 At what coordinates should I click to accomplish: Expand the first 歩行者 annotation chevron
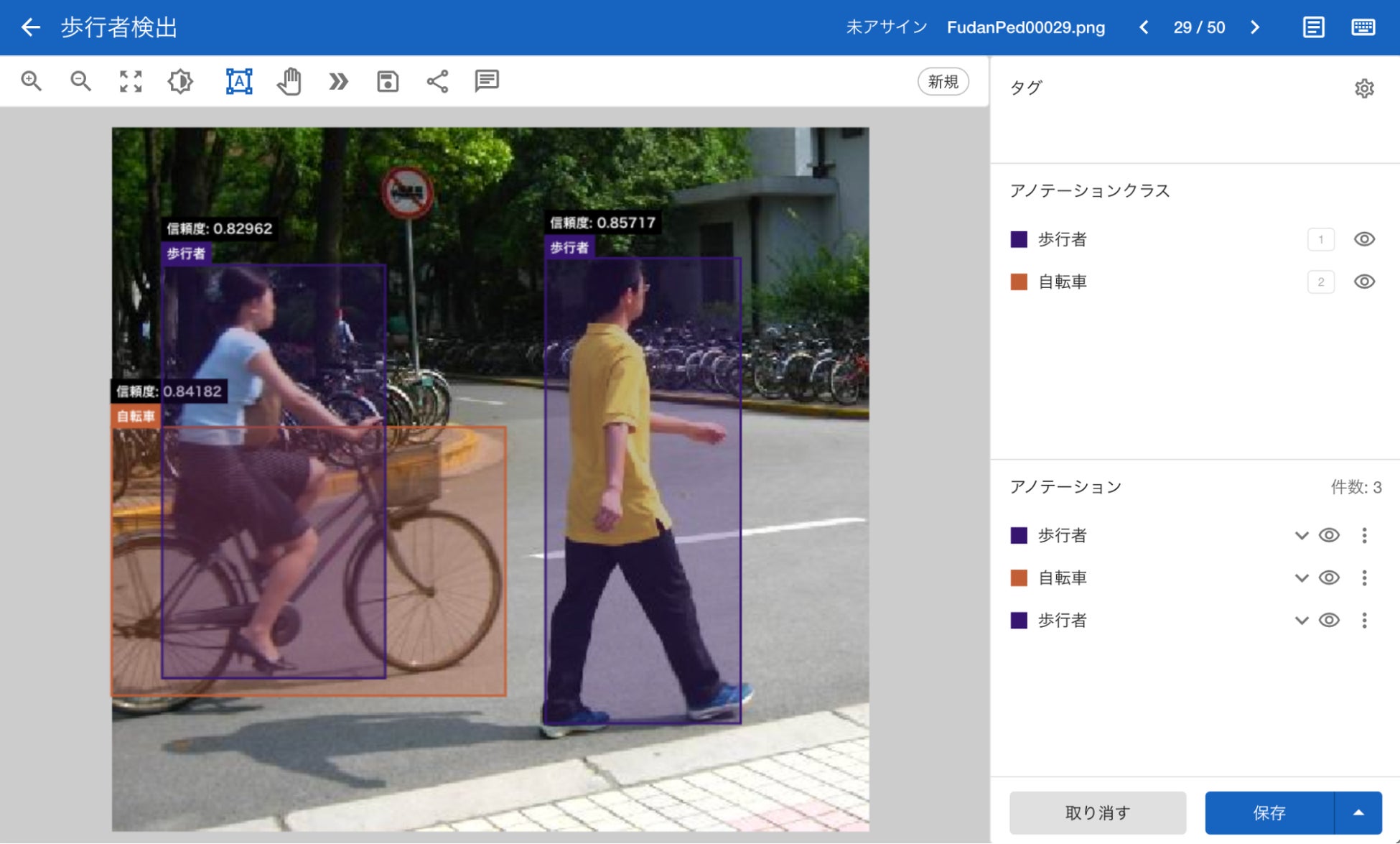tap(1301, 535)
